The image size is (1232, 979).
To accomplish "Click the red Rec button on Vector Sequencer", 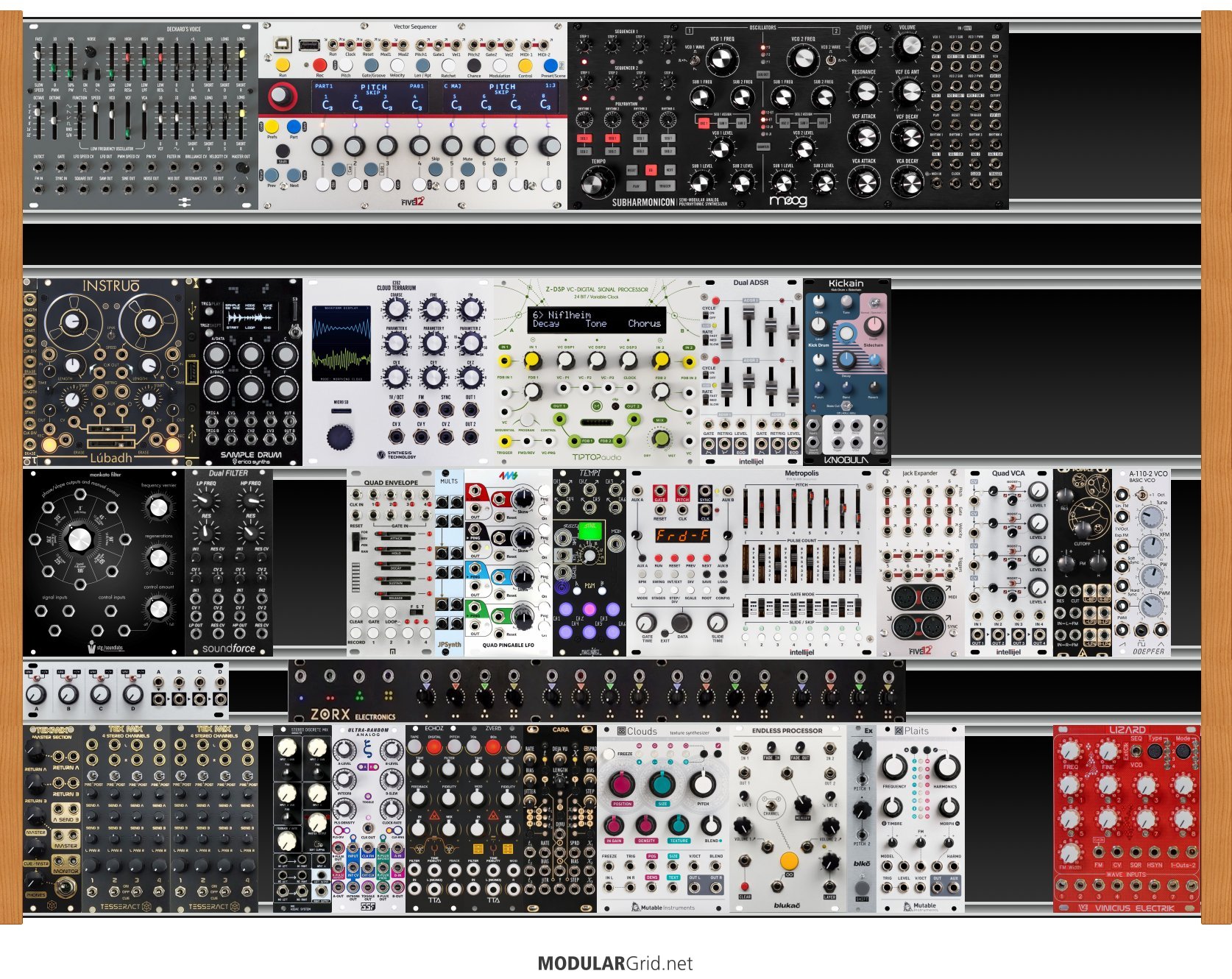I will point(319,66).
